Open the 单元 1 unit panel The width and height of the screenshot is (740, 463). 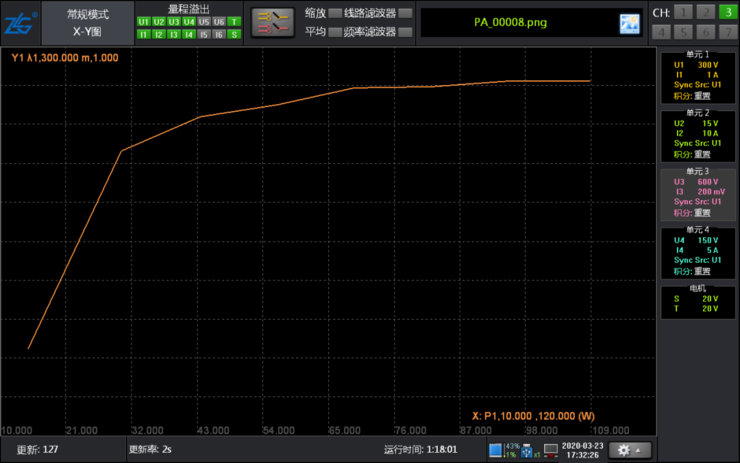tap(698, 76)
